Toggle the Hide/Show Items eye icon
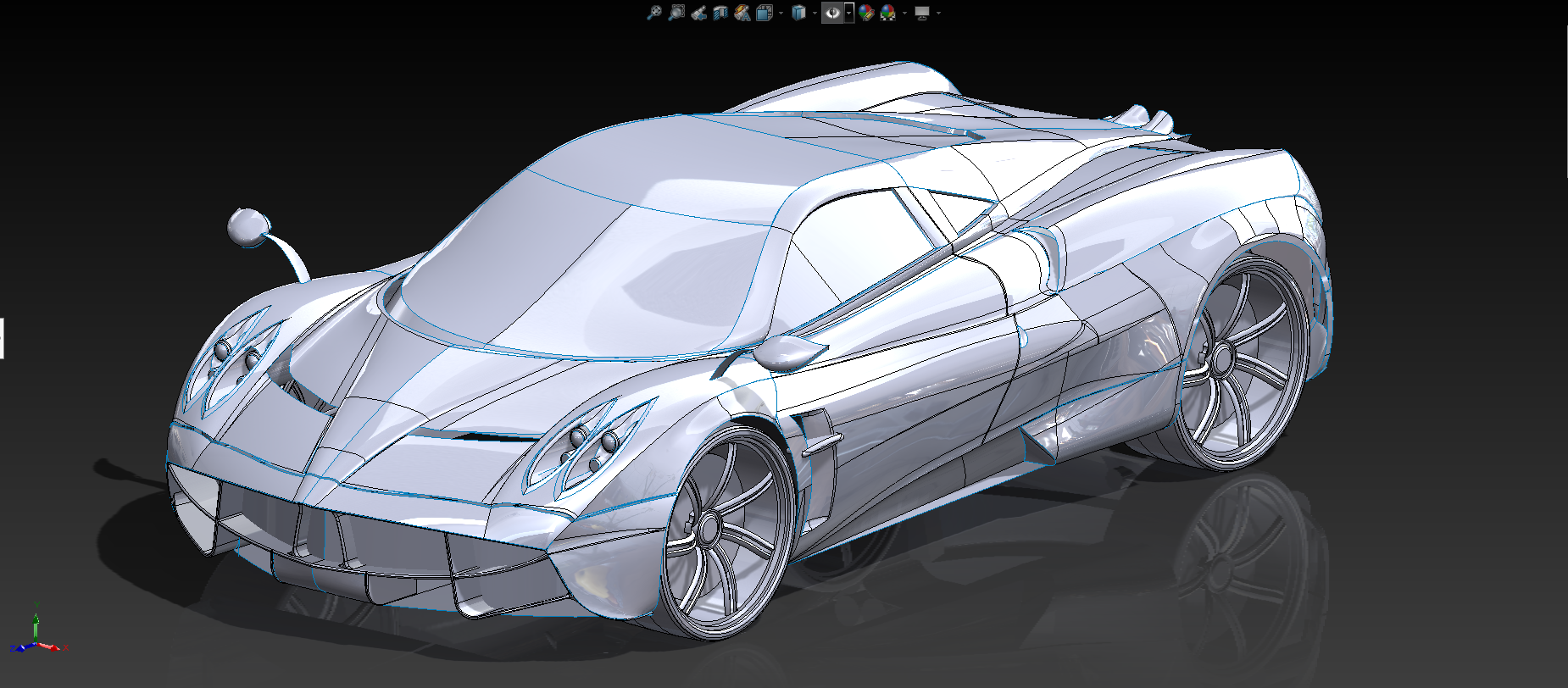Viewport: 1568px width, 688px height. pyautogui.click(x=832, y=13)
